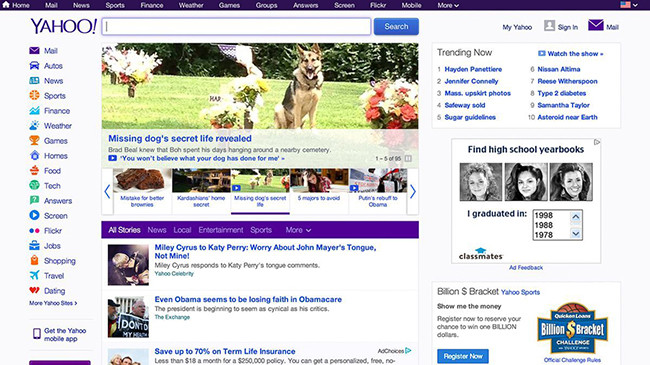Viewport: 650px width, 365px height.
Task: Click the Yahoo logo
Action: [x=63, y=26]
